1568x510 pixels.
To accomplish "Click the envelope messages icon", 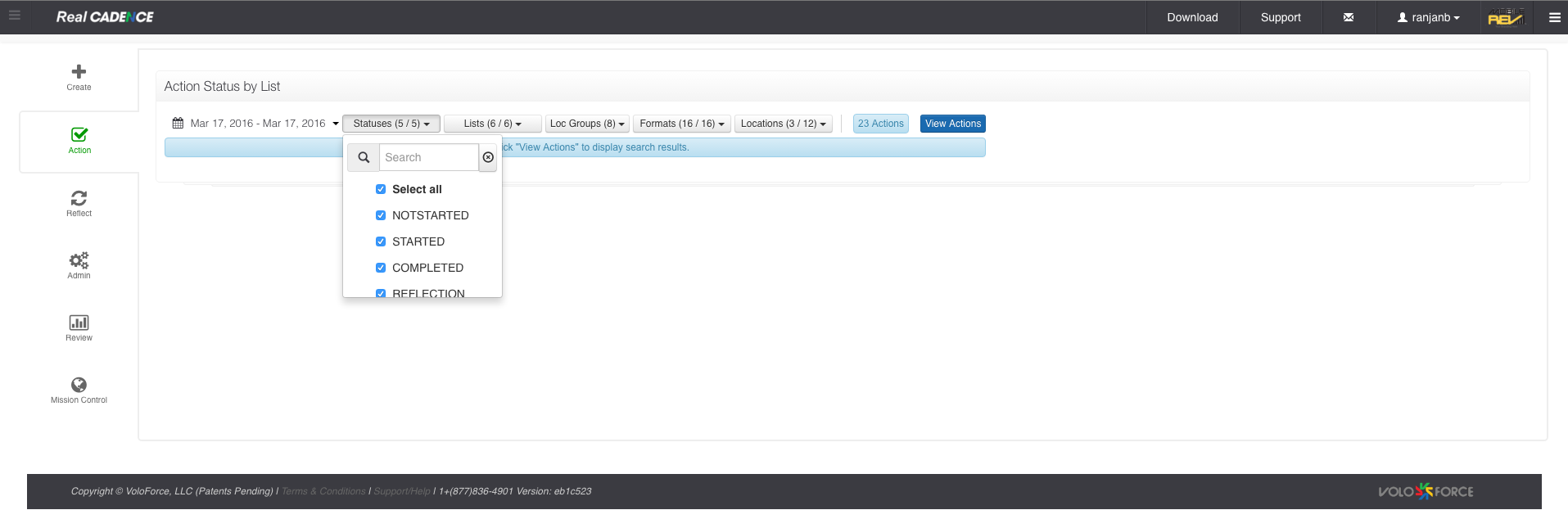I will [1348, 17].
